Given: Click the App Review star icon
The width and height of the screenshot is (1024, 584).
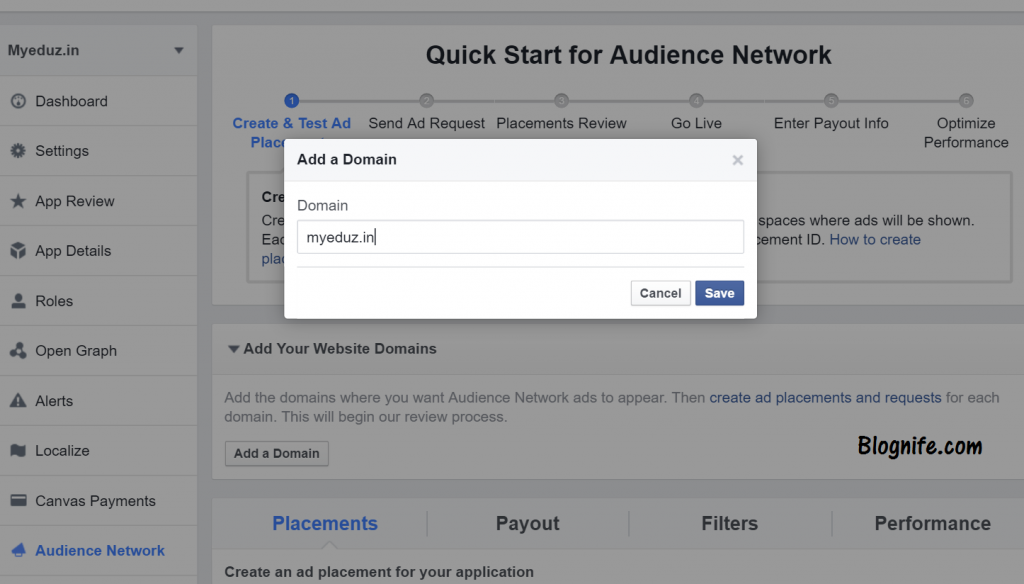Looking at the screenshot, I should 18,201.
